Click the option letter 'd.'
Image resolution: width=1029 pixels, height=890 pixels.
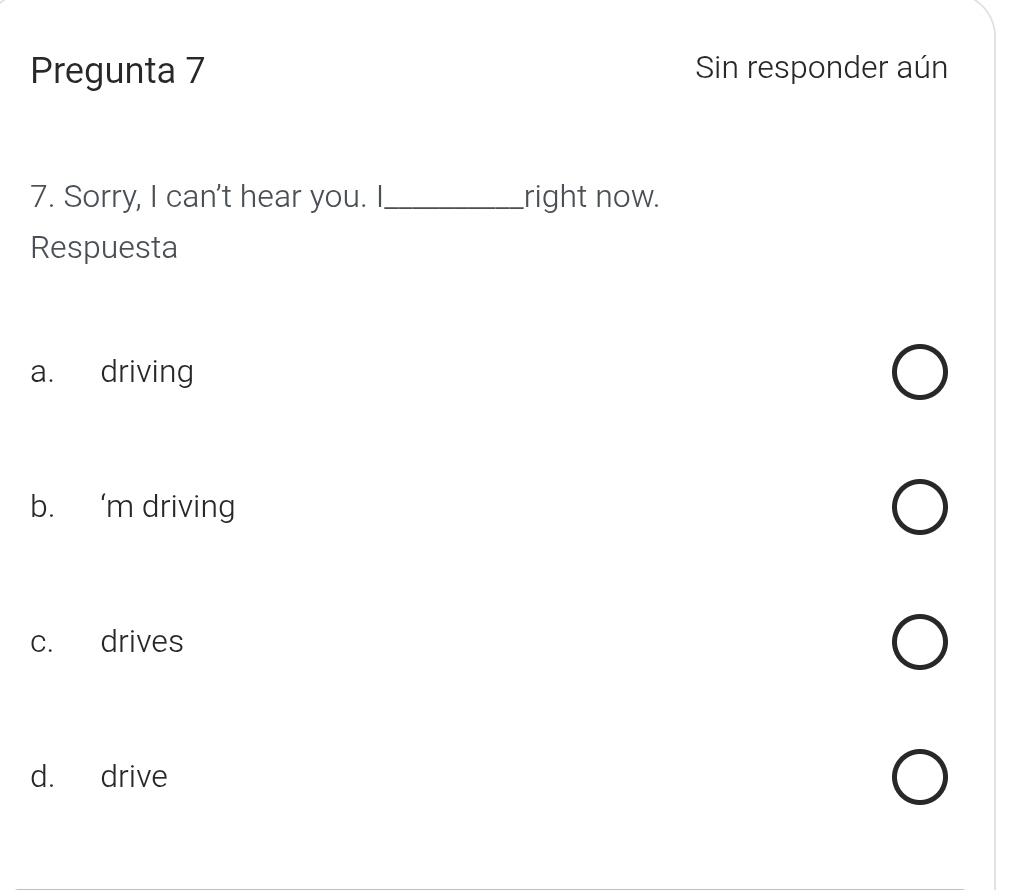pos(42,776)
